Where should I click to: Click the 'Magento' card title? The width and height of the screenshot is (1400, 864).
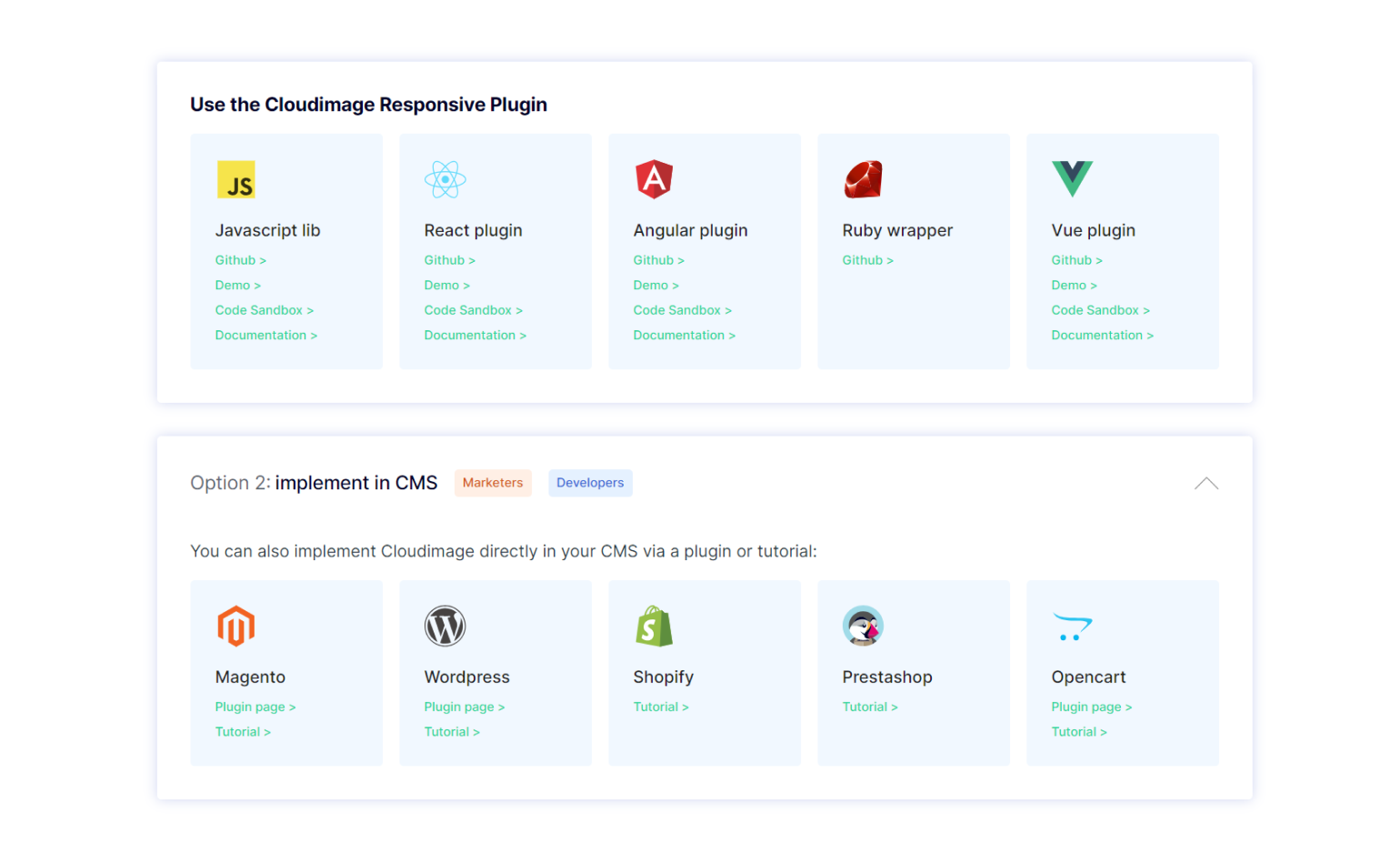click(x=251, y=678)
